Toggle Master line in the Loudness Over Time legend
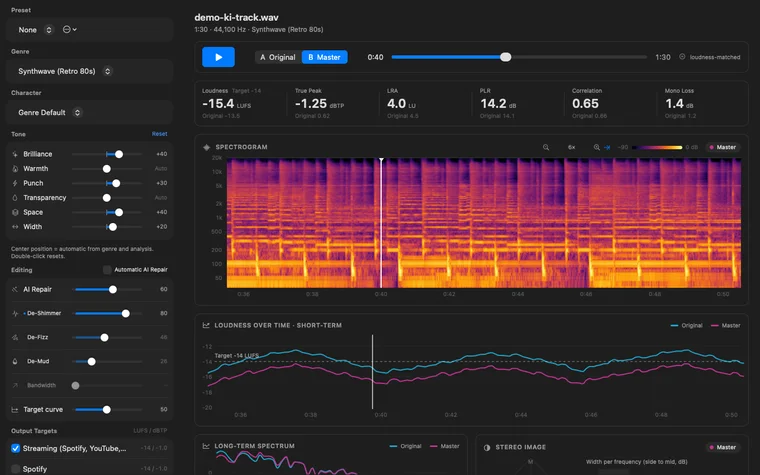The width and height of the screenshot is (760, 475). (726, 326)
